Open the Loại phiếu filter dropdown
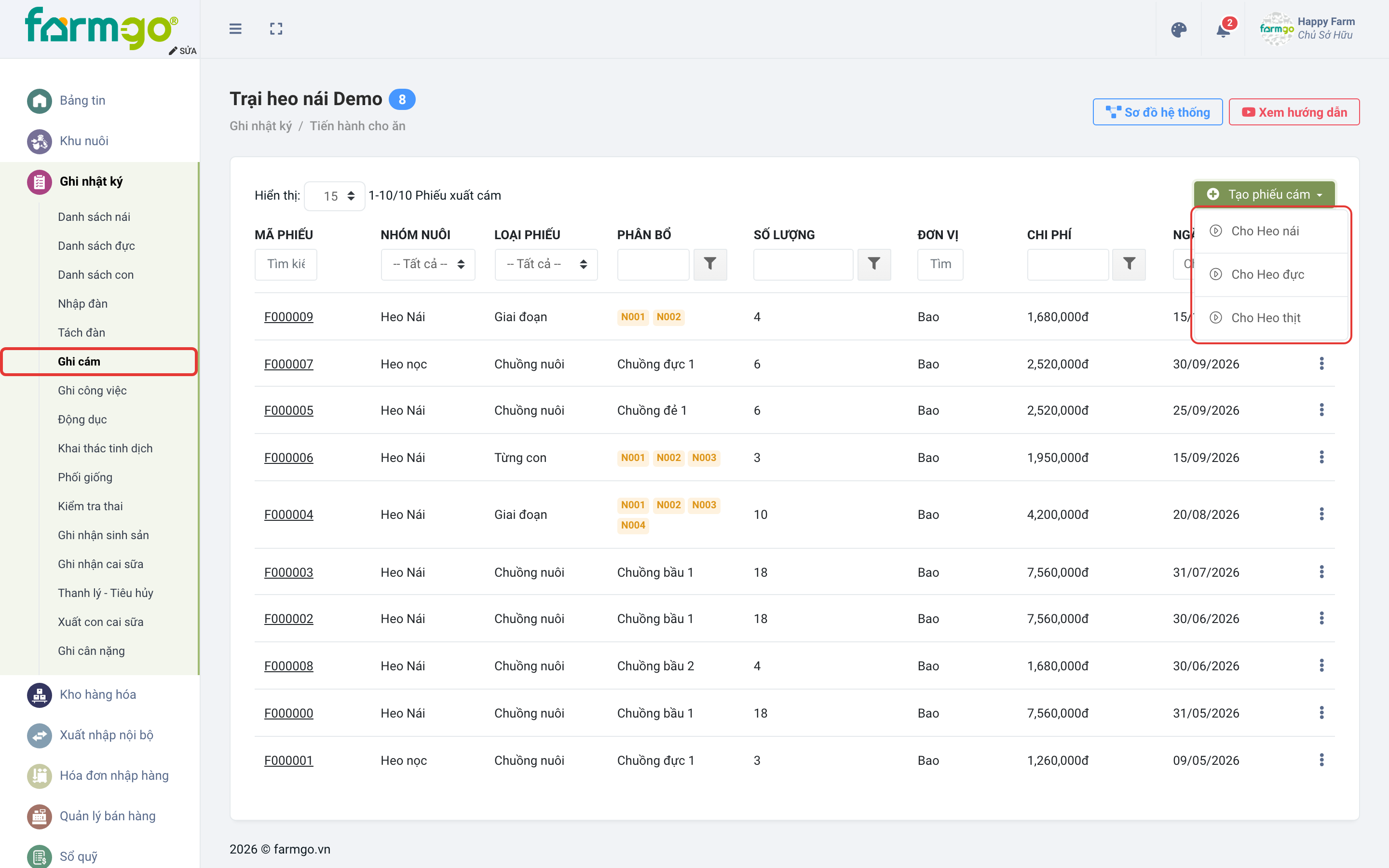The image size is (1389, 868). point(546,264)
